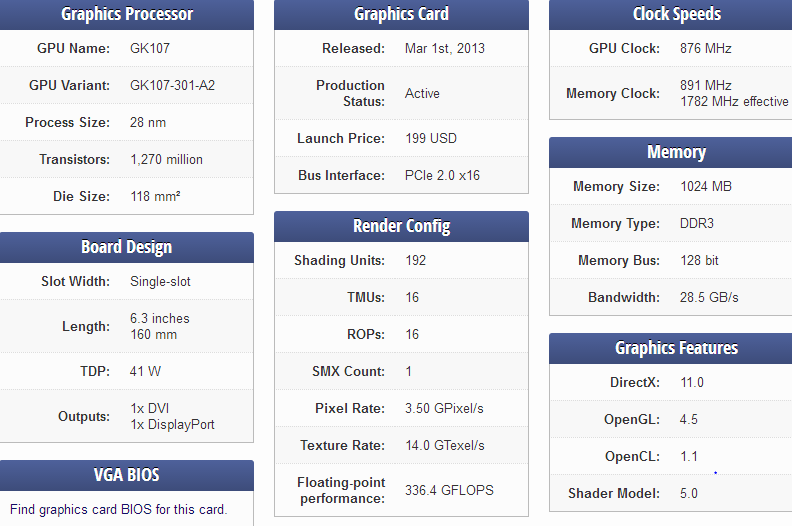The width and height of the screenshot is (792, 526).
Task: Click the Graphics Card section header
Action: 402,14
